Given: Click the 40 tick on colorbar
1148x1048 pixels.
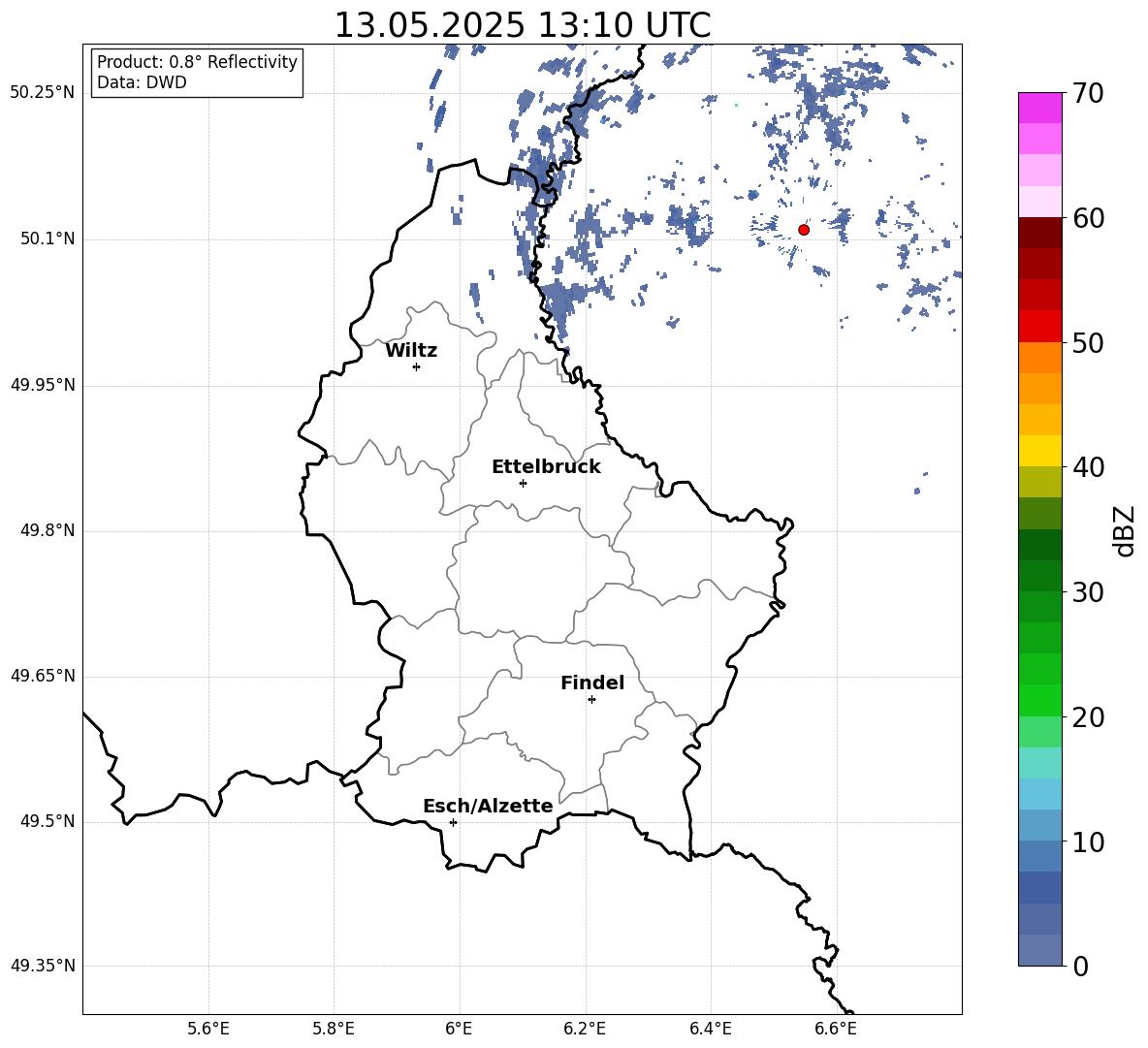Looking at the screenshot, I should coord(1087,467).
